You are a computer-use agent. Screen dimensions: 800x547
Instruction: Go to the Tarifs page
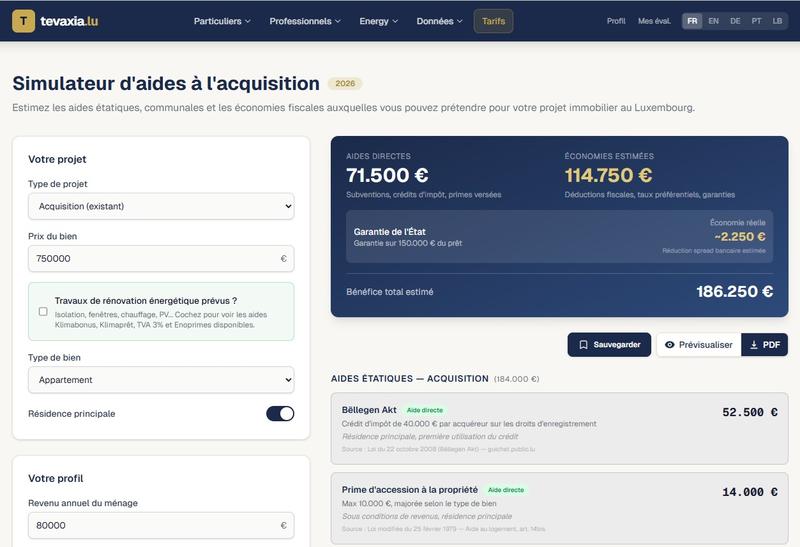click(493, 21)
